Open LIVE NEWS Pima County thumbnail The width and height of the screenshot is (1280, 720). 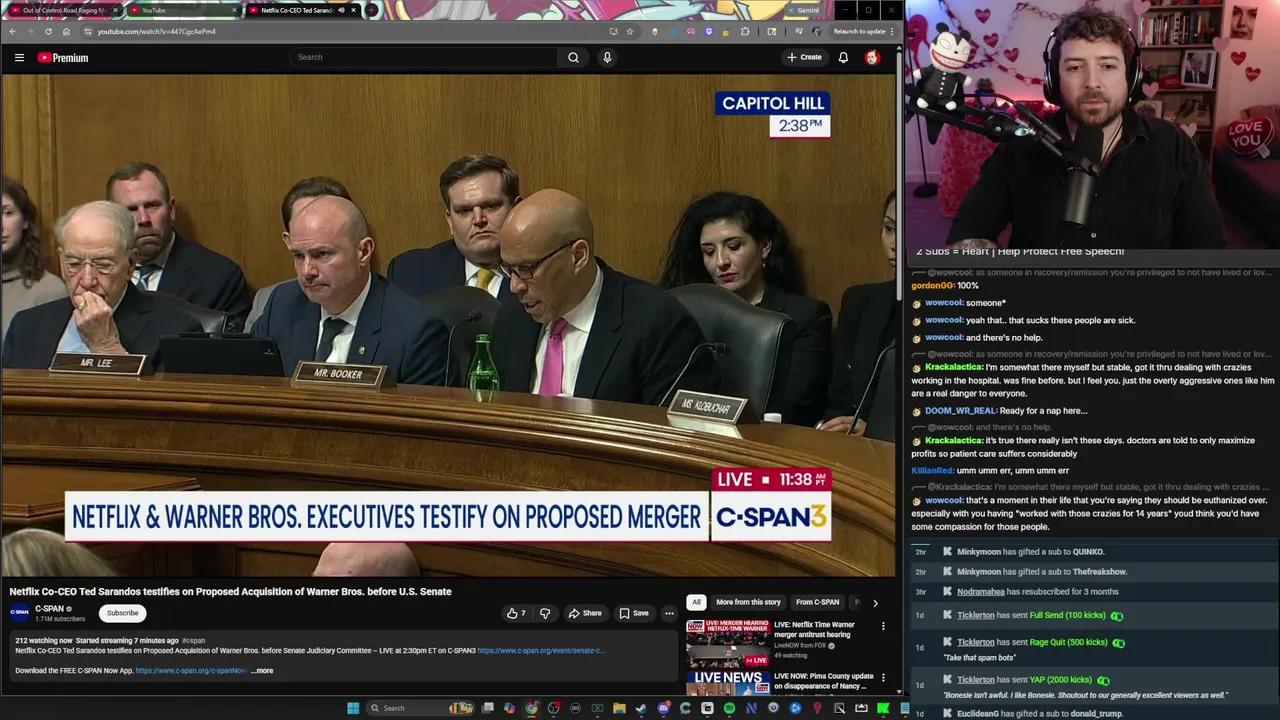pyautogui.click(x=727, y=684)
